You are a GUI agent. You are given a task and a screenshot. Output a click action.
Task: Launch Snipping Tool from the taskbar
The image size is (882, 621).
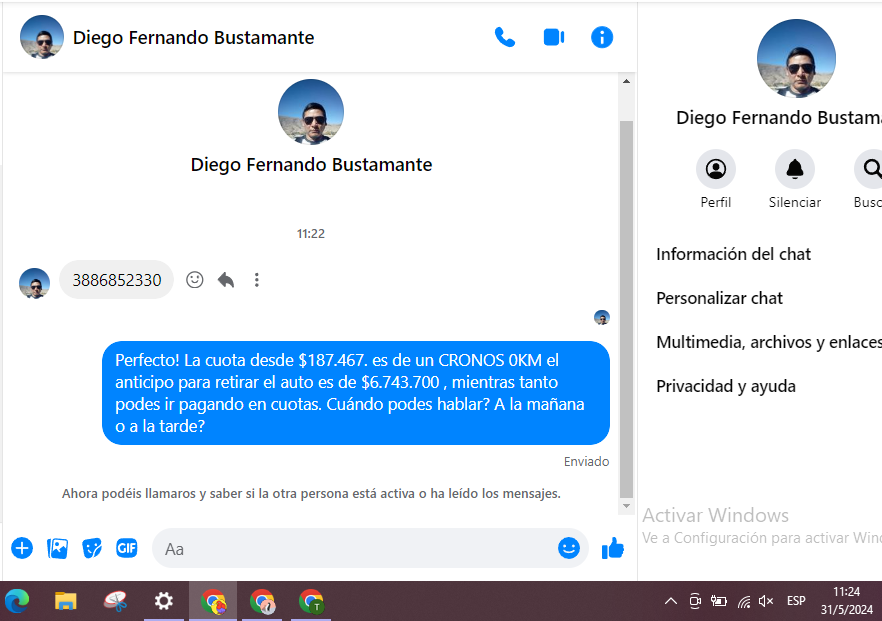tap(115, 601)
